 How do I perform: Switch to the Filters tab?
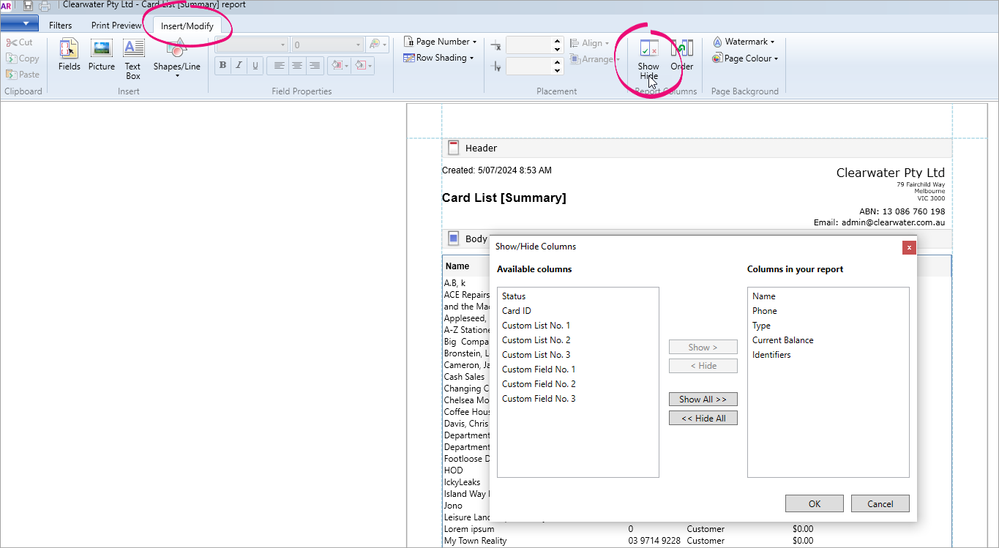pos(60,25)
